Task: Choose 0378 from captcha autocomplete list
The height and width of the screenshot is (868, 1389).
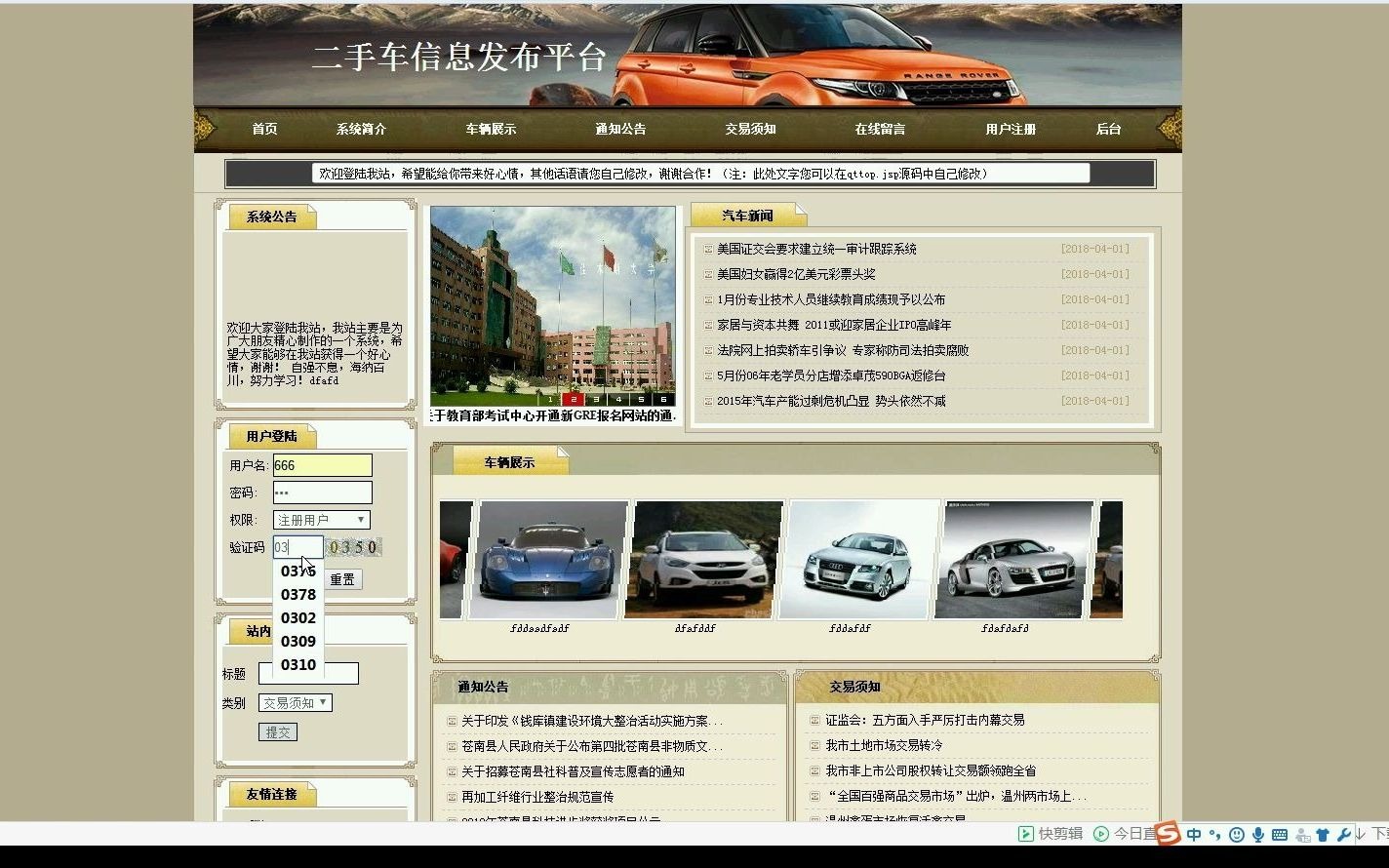Action: (298, 594)
